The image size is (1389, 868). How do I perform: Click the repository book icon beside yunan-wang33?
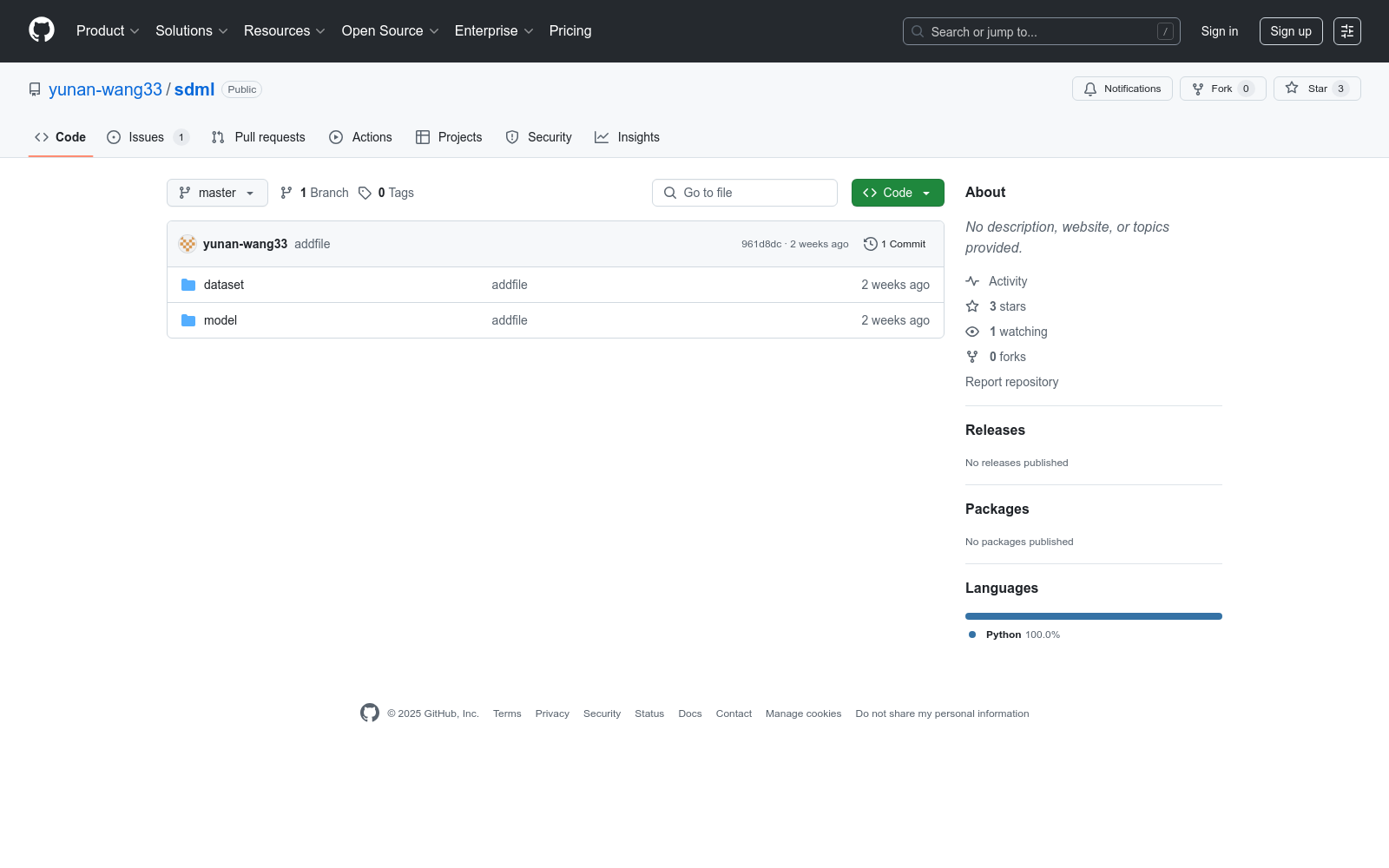35,89
